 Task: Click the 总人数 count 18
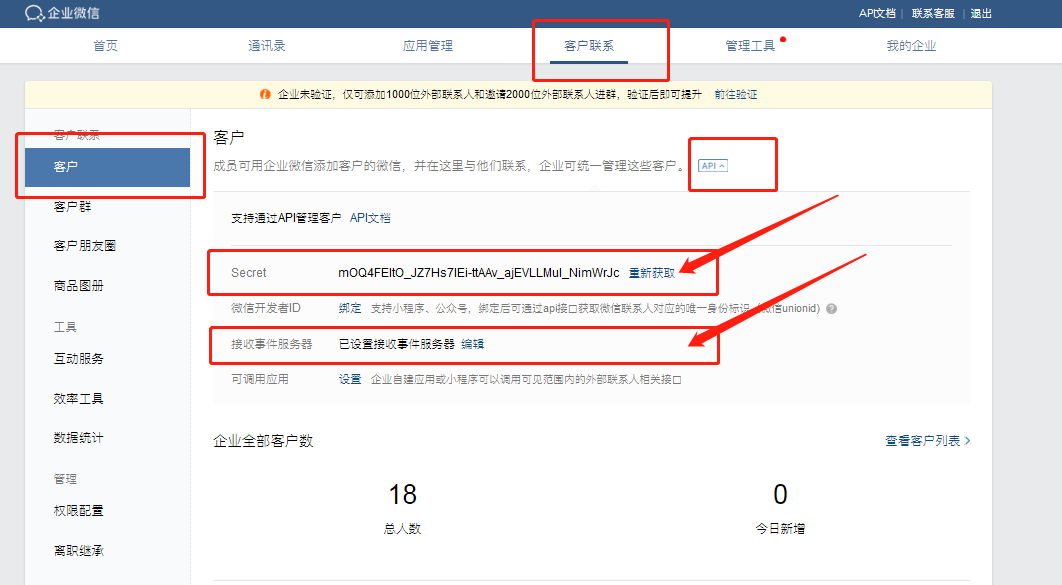402,495
